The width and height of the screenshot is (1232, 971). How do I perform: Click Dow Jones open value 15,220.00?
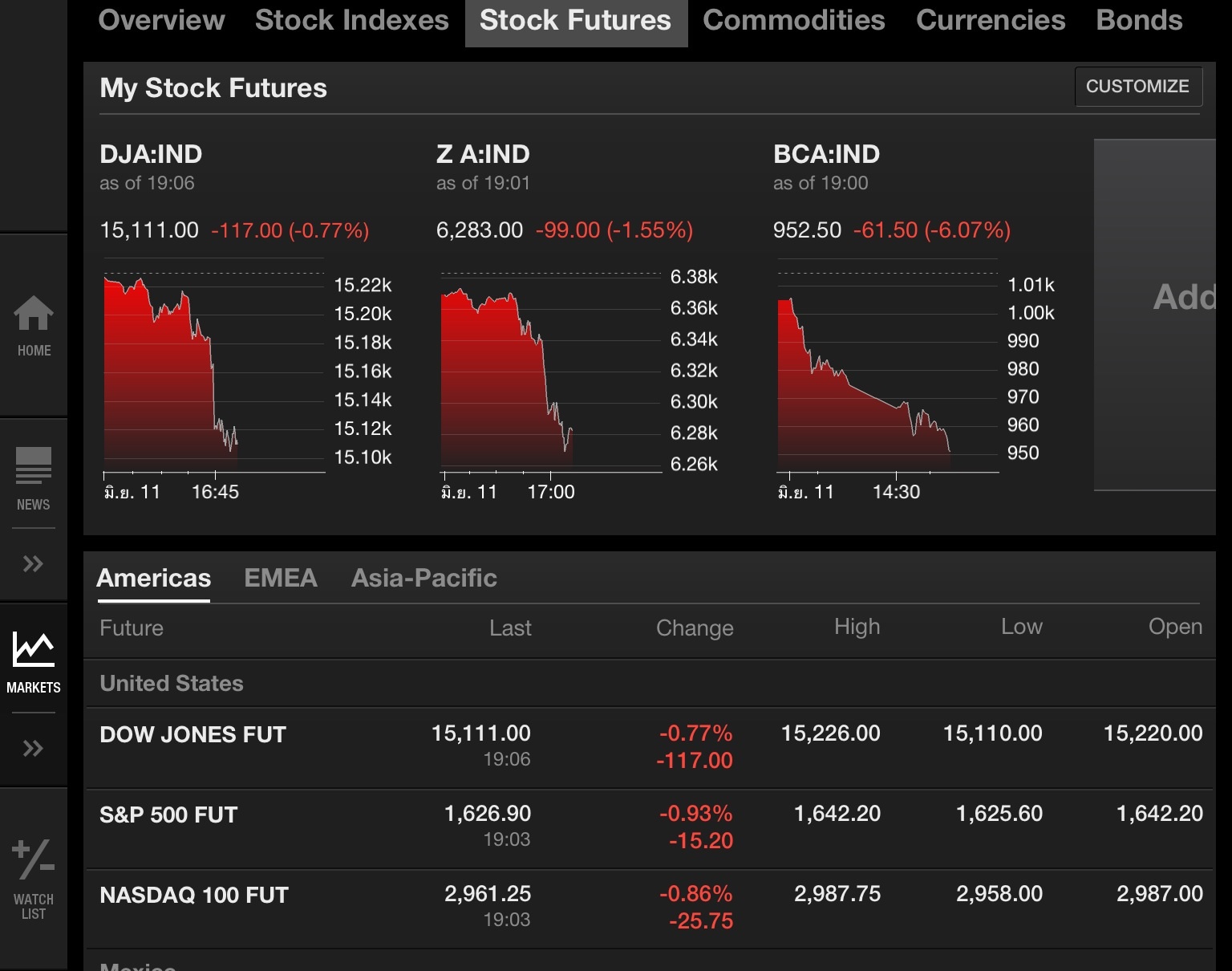[x=1153, y=733]
